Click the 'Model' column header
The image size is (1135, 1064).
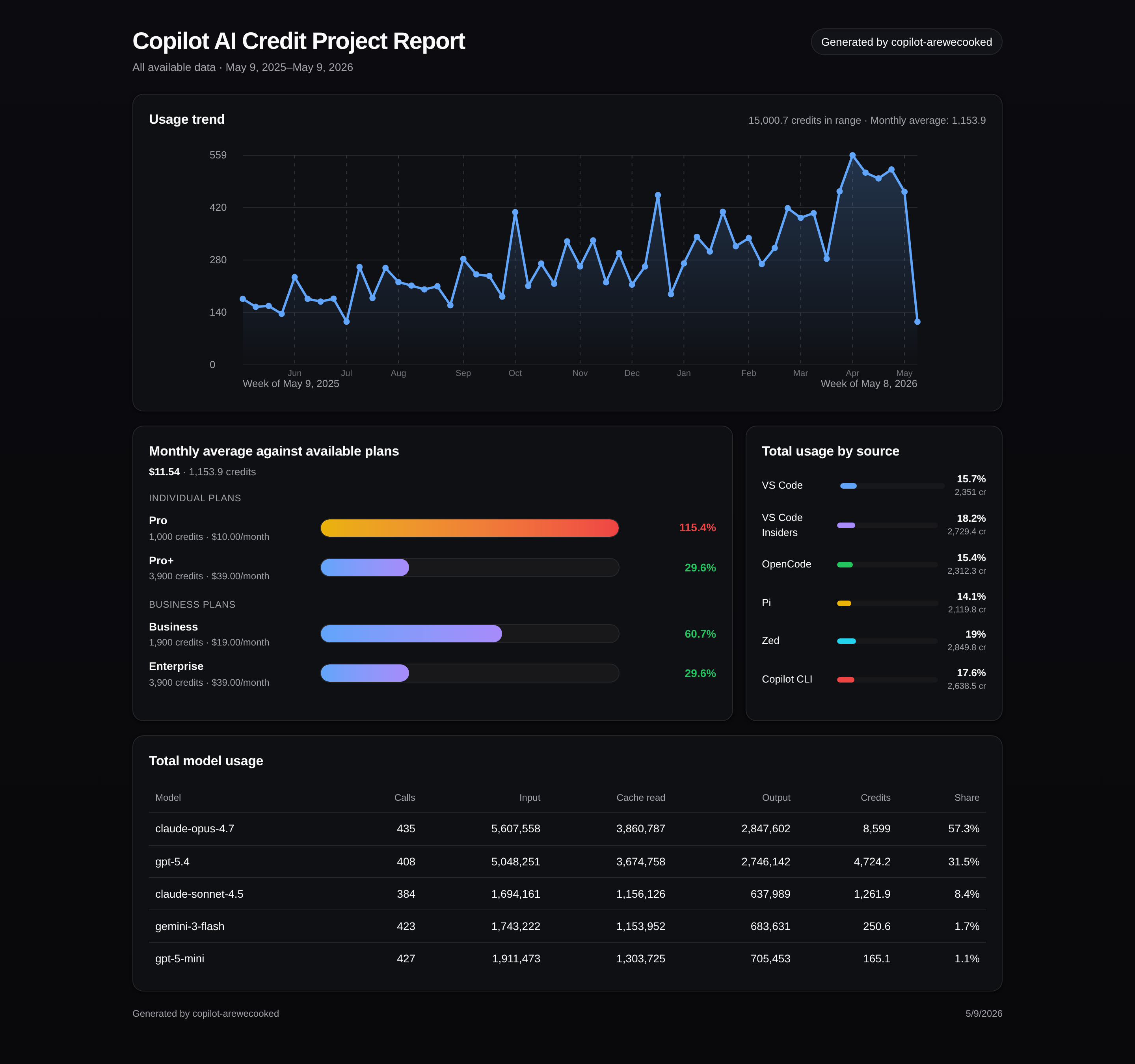[168, 798]
